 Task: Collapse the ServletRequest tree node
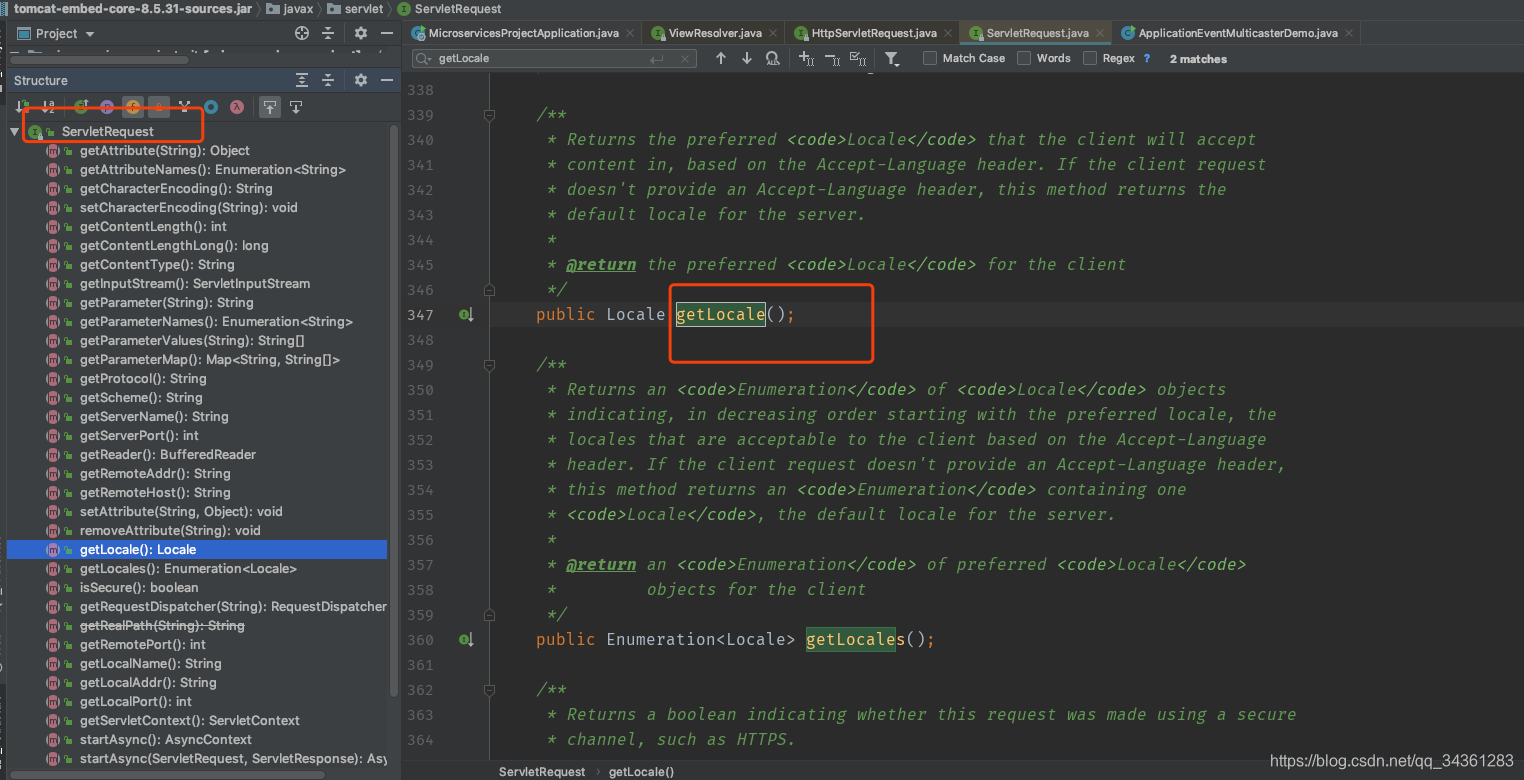point(14,132)
